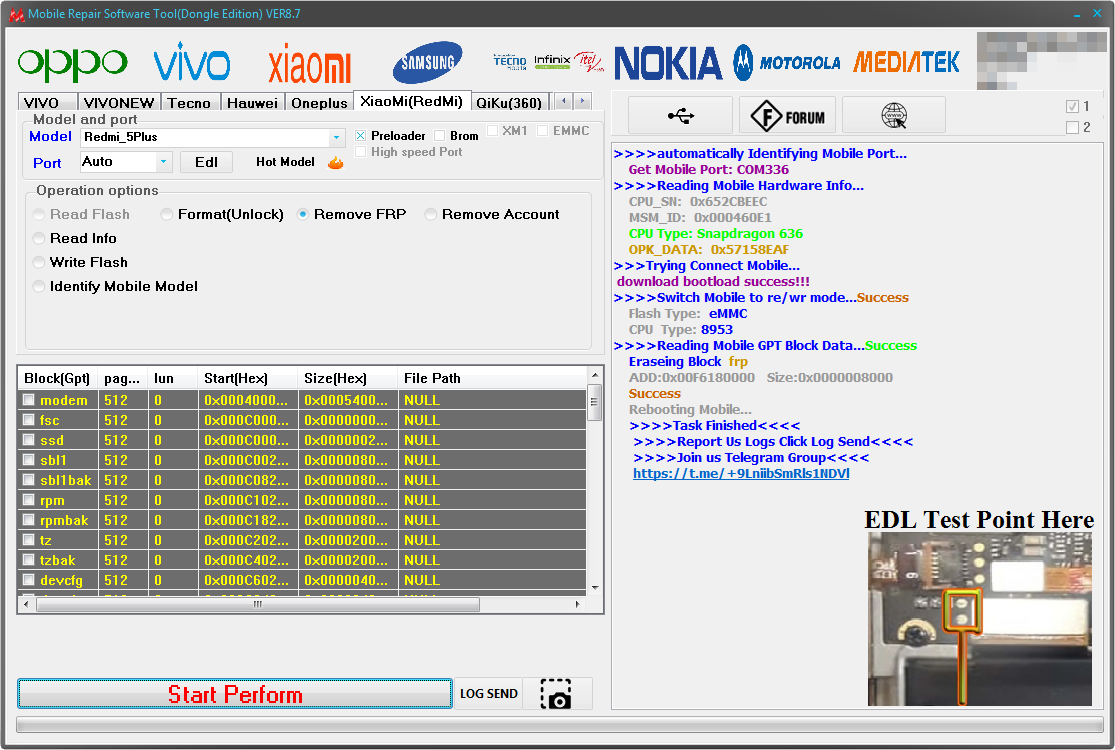The width and height of the screenshot is (1115, 750).
Task: Open the Port Auto dropdown
Action: pos(126,162)
